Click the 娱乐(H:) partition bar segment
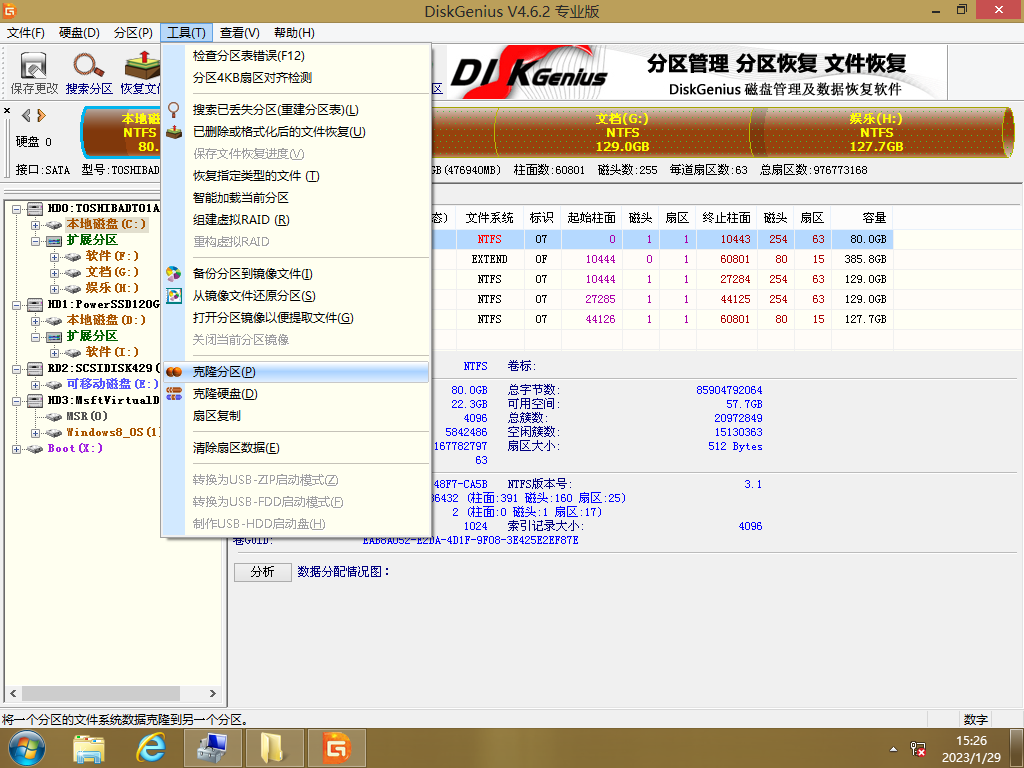1024x768 pixels. tap(876, 133)
